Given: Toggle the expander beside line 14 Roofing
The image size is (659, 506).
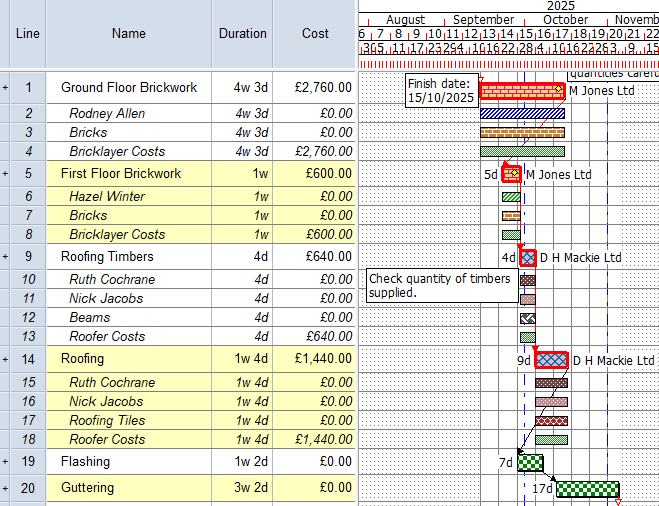Looking at the screenshot, I should click(5, 359).
